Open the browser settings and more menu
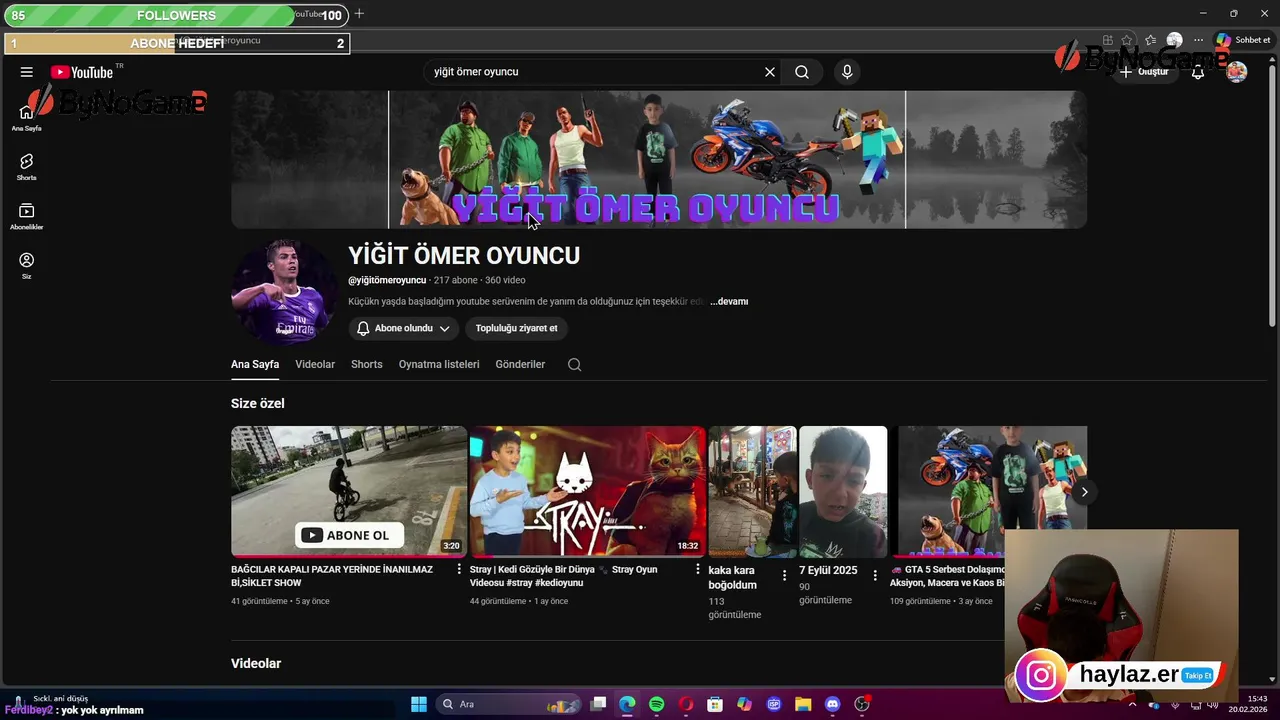1280x720 pixels. 1198,40
